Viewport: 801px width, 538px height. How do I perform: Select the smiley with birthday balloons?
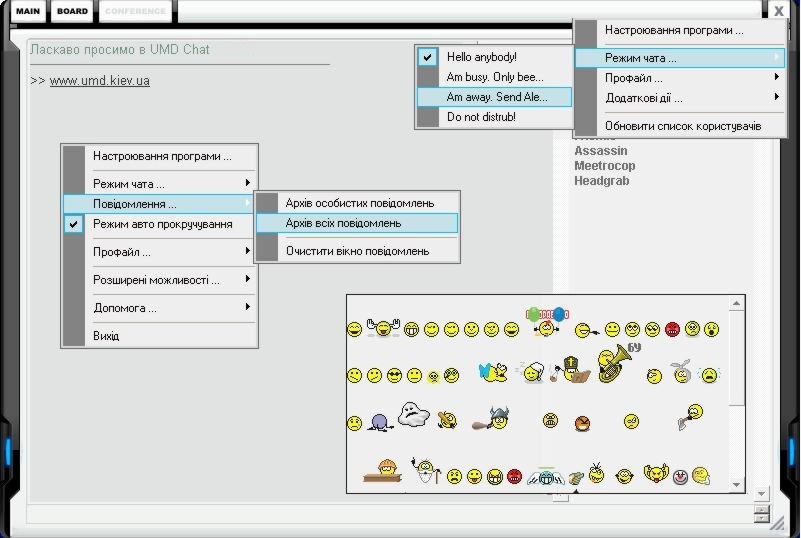[x=546, y=323]
